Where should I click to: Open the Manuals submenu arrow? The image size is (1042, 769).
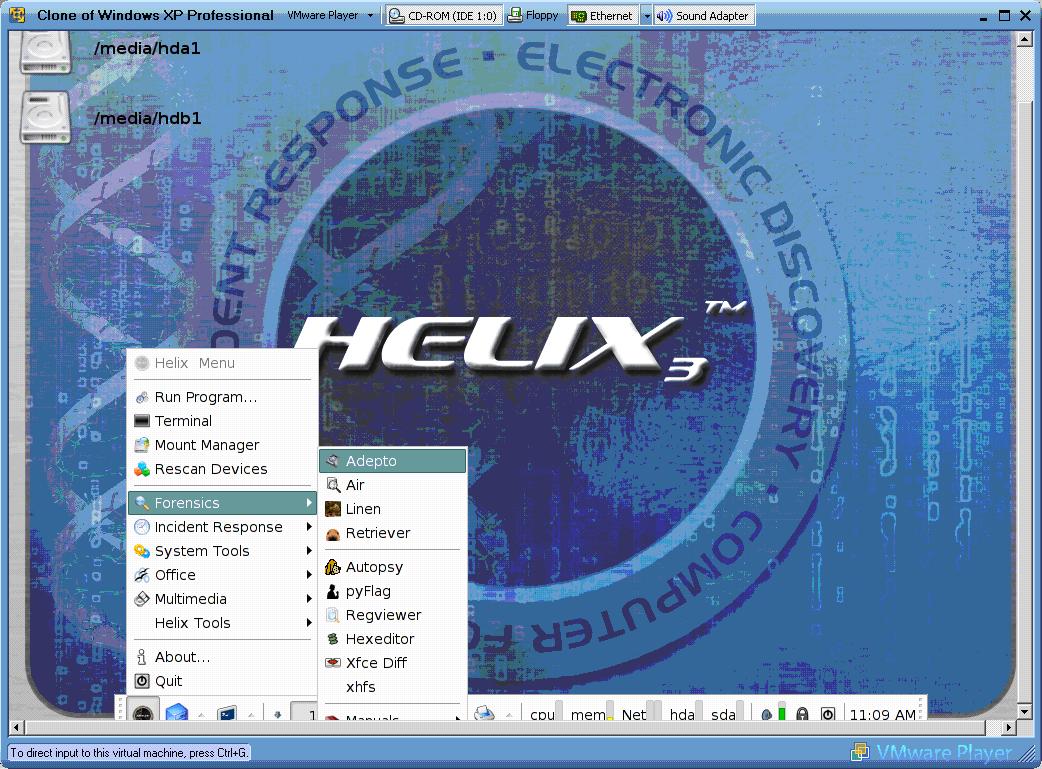point(457,718)
